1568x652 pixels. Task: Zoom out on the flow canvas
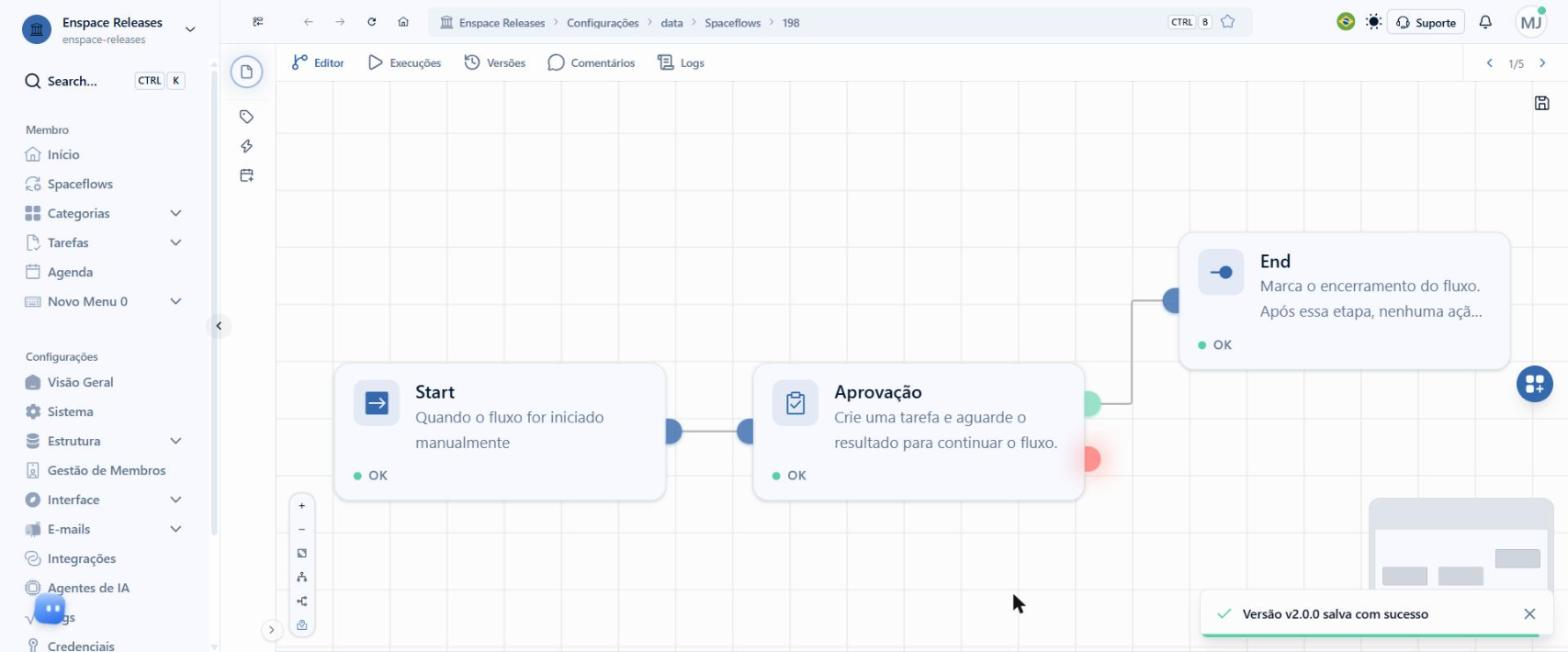(302, 529)
